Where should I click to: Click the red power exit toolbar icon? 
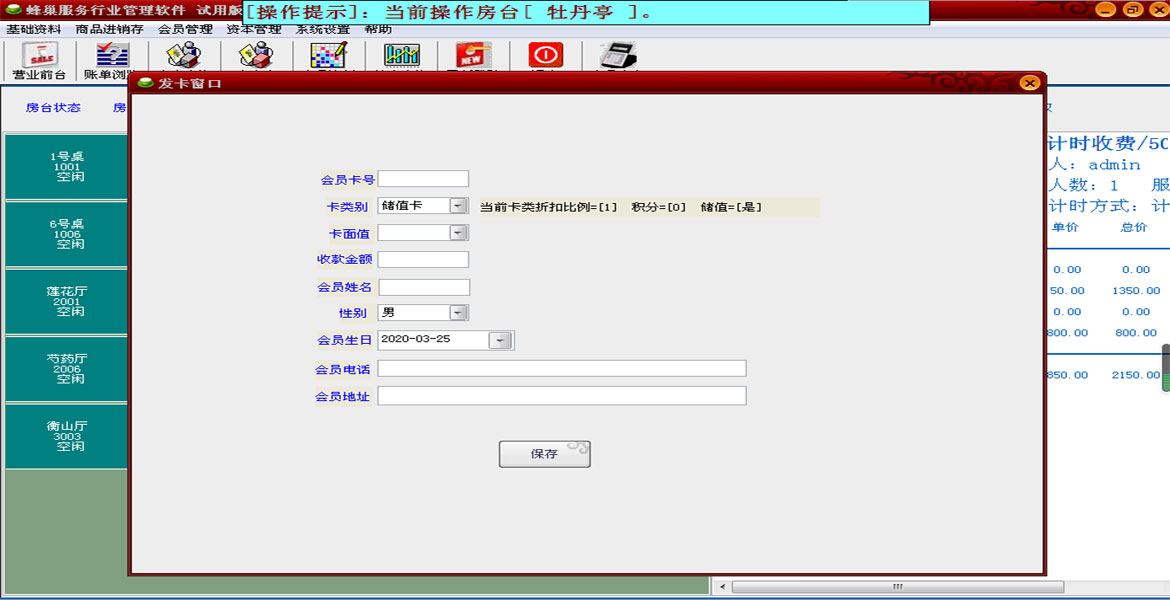pos(546,55)
